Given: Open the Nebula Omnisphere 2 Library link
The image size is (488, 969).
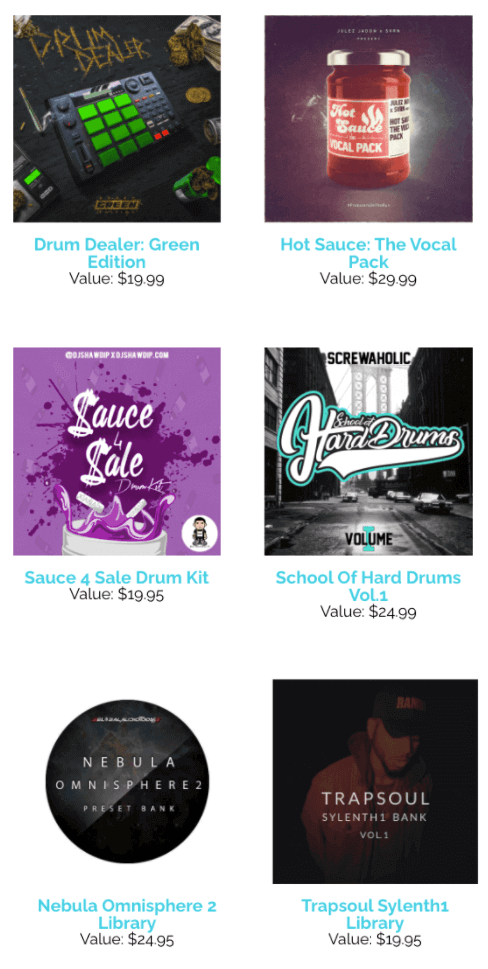Looking at the screenshot, I should point(127,914).
